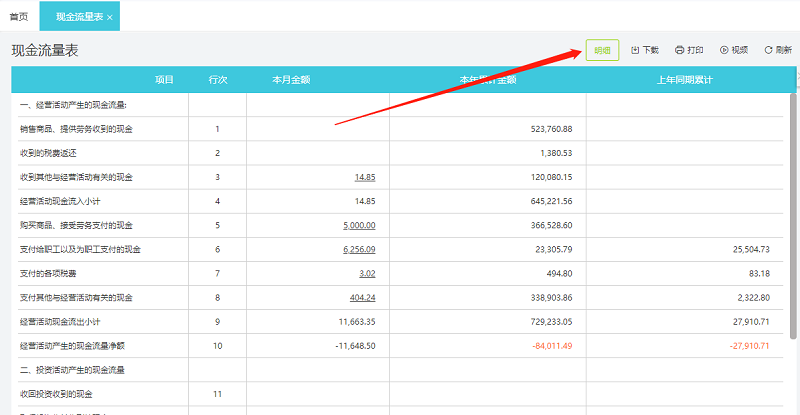Image resolution: width=800 pixels, height=415 pixels.
Task: Click the 14.85 monthly inflow subtotal in row 4
Action: [365, 201]
